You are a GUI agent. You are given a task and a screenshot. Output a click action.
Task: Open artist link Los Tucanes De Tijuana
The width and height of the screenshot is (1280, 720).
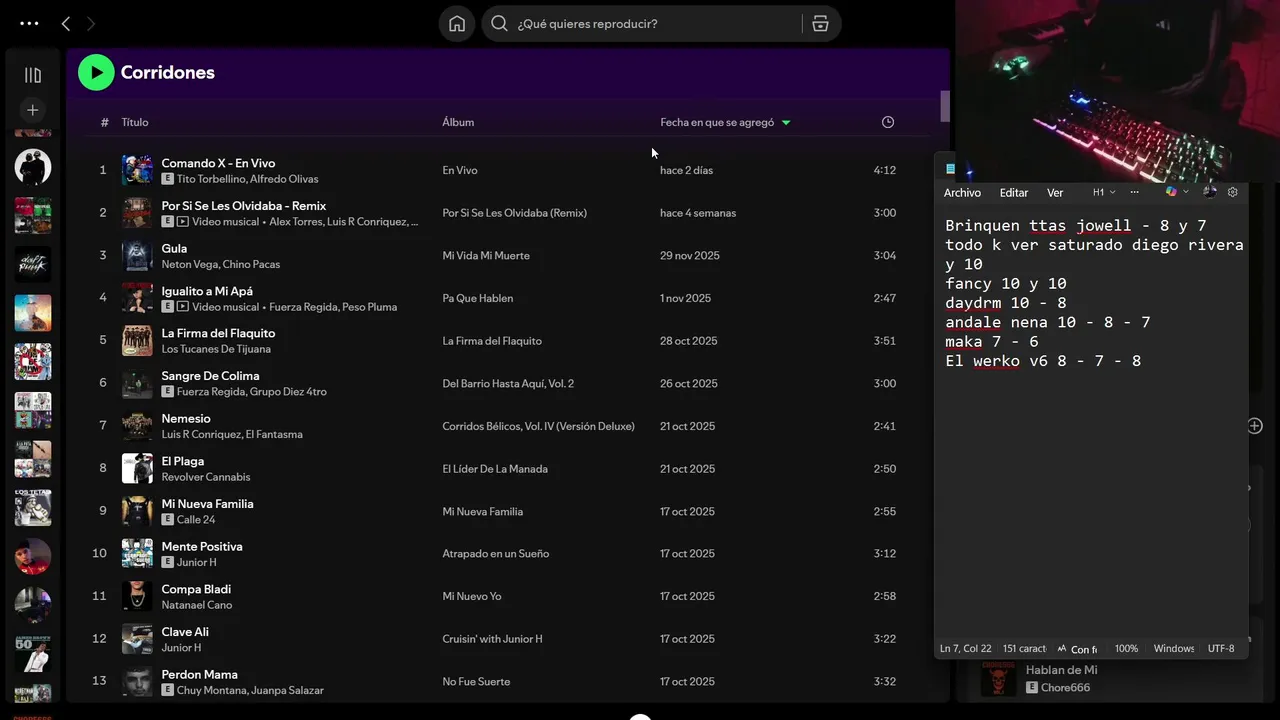pos(216,349)
